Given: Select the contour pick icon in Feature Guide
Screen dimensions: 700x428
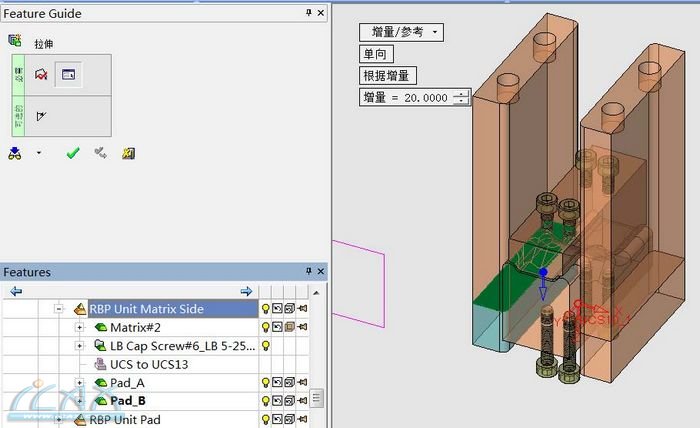Looking at the screenshot, I should (42, 75).
